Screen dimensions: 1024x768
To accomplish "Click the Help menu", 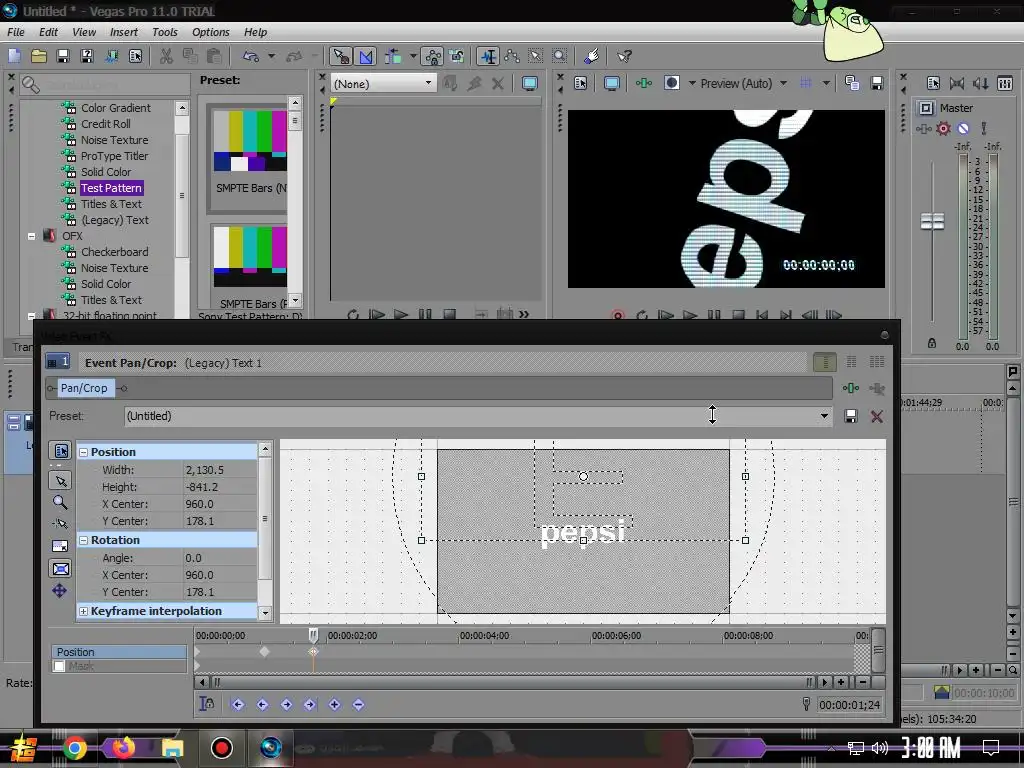I will click(x=255, y=32).
